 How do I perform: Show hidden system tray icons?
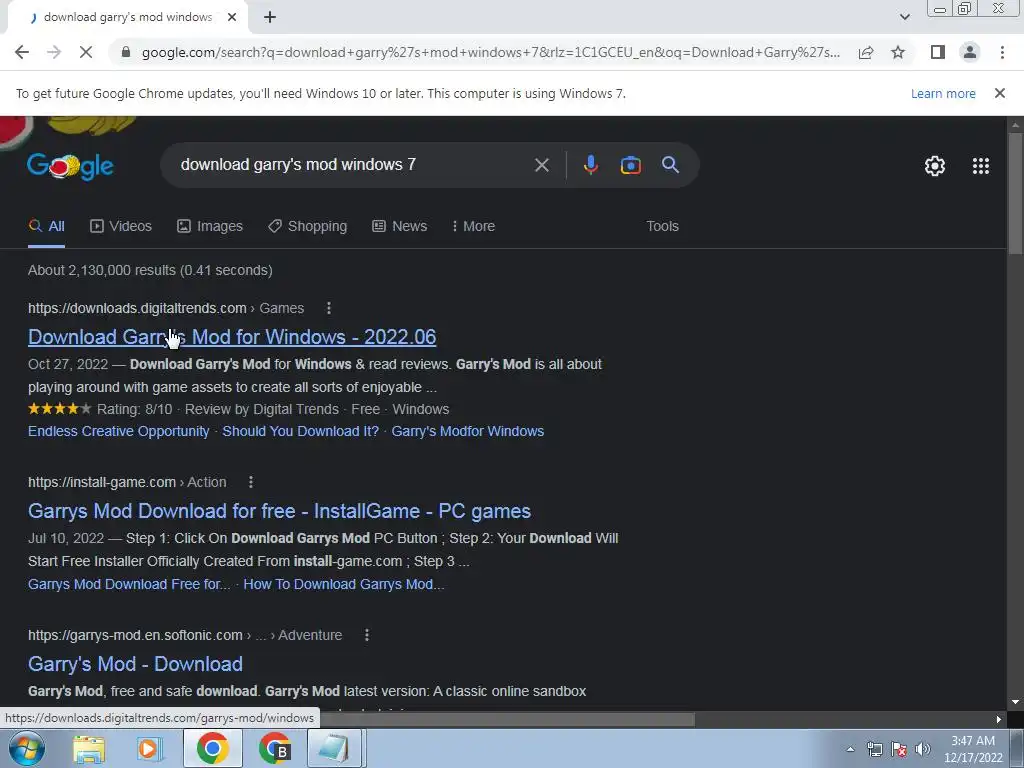850,749
